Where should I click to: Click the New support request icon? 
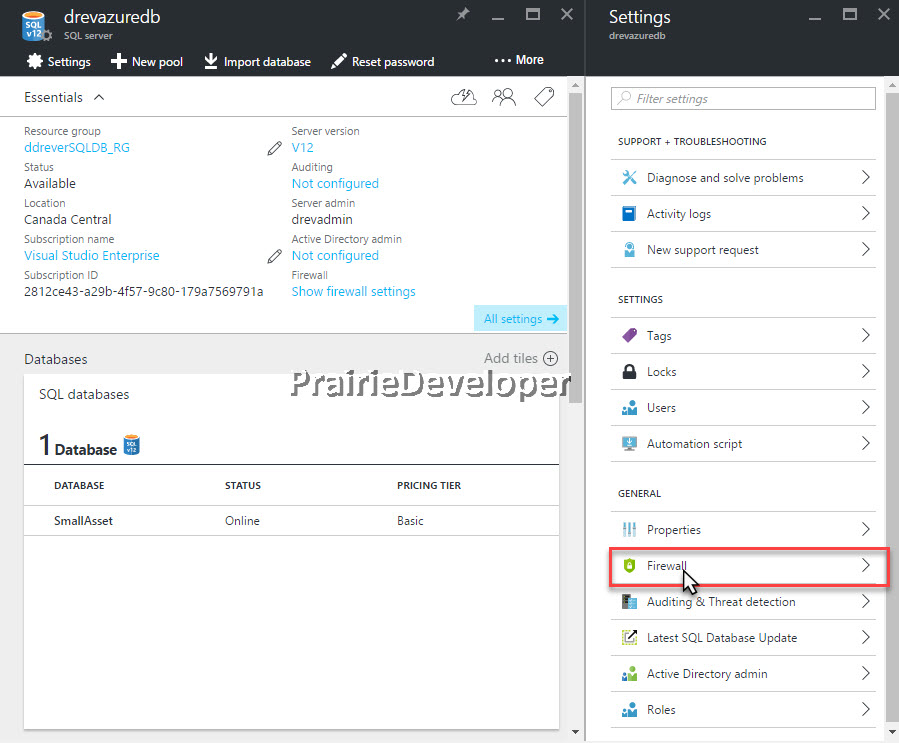(x=630, y=250)
